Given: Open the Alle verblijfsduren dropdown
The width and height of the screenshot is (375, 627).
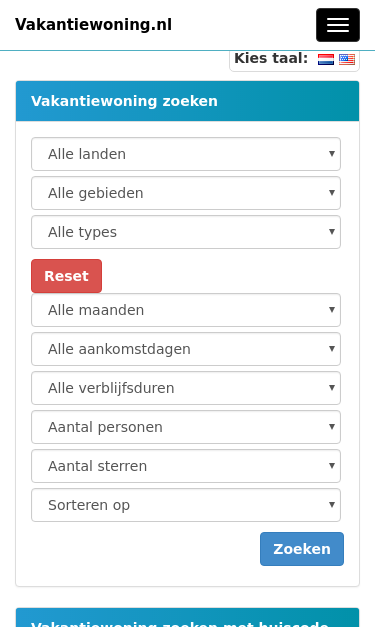Looking at the screenshot, I should point(186,388).
